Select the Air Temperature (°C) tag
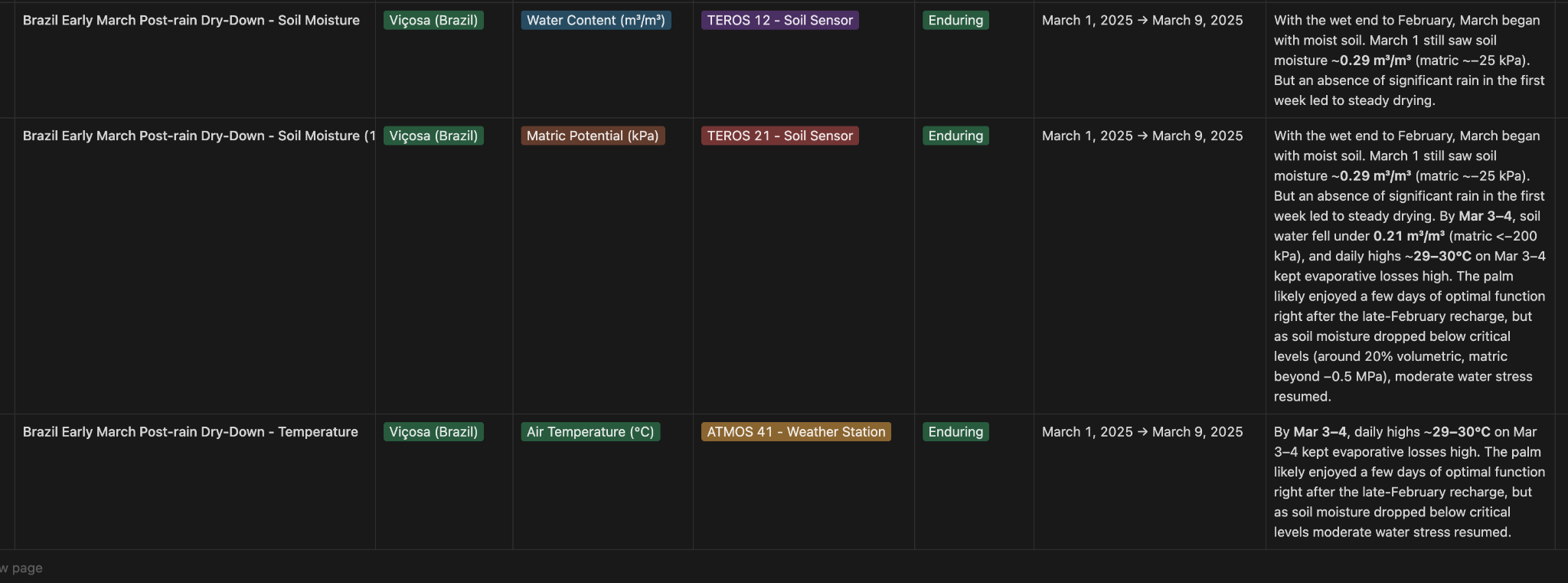Viewport: 1568px width, 583px height. point(590,432)
